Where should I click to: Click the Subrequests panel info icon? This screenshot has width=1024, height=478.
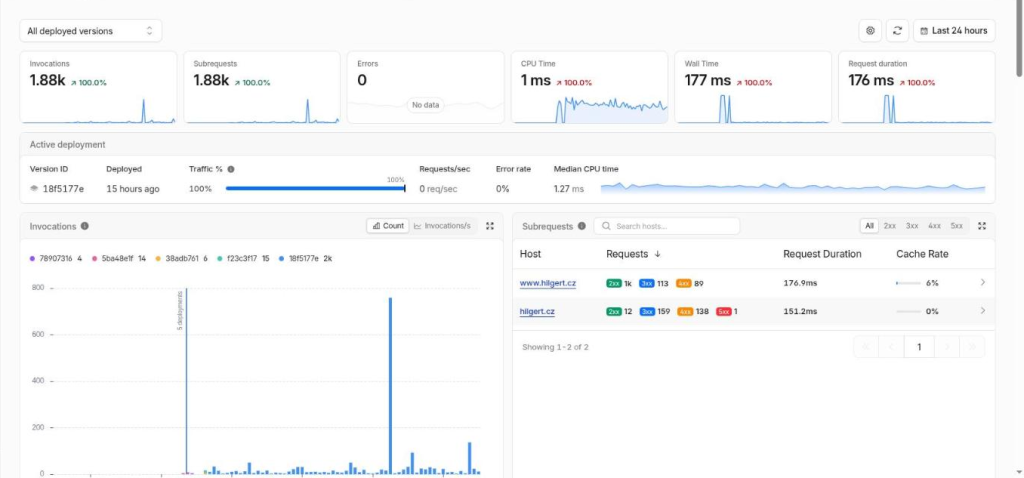582,226
